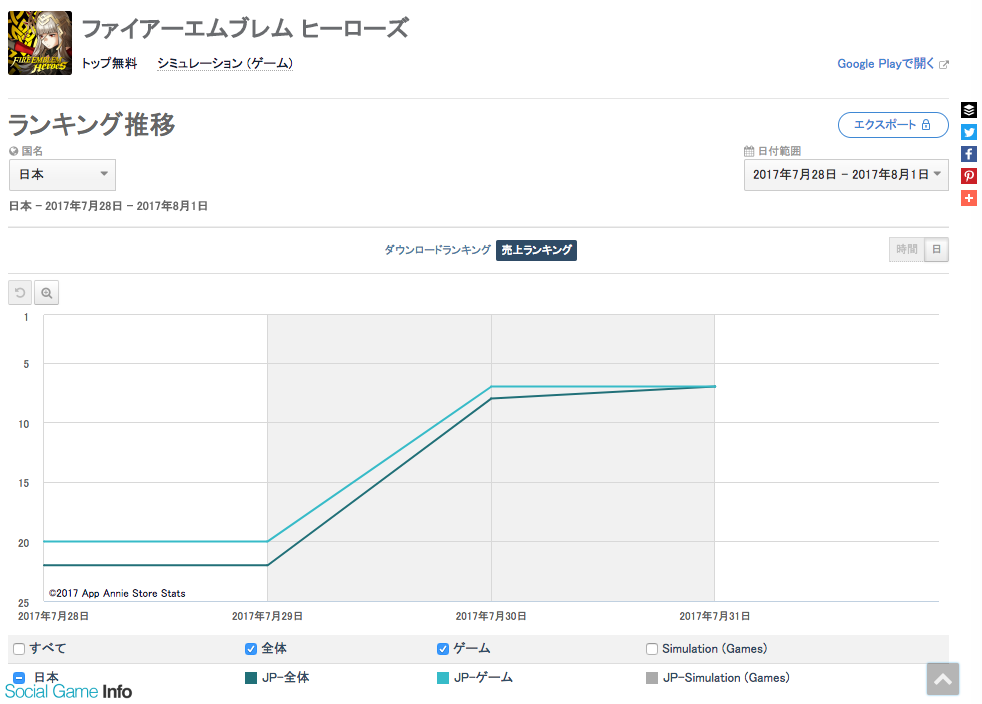
Task: Select the 売上ランキング tab
Action: [537, 250]
